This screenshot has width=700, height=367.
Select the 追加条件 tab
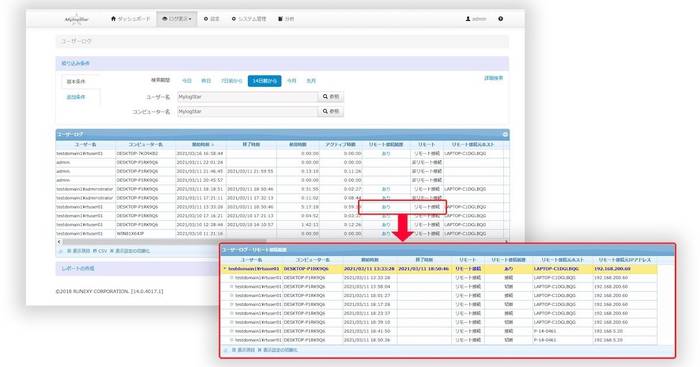pos(76,97)
